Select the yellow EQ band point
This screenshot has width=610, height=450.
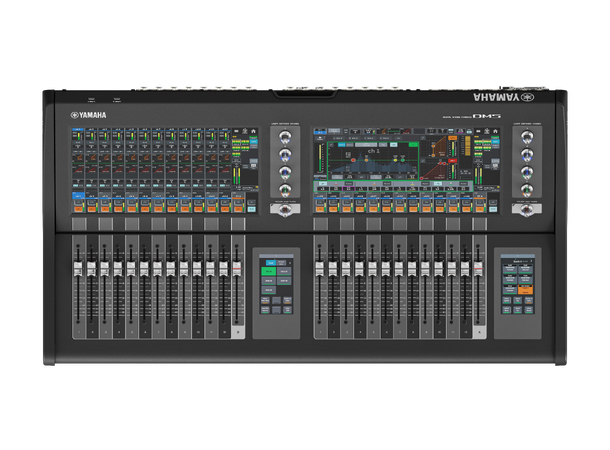[395, 160]
